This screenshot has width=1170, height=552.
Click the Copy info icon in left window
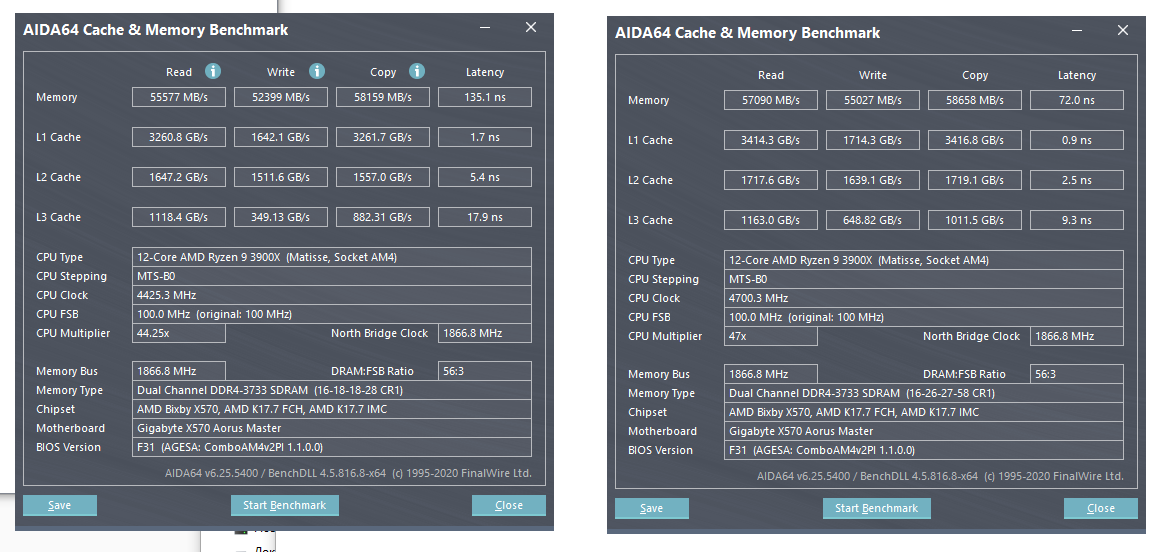(x=417, y=72)
